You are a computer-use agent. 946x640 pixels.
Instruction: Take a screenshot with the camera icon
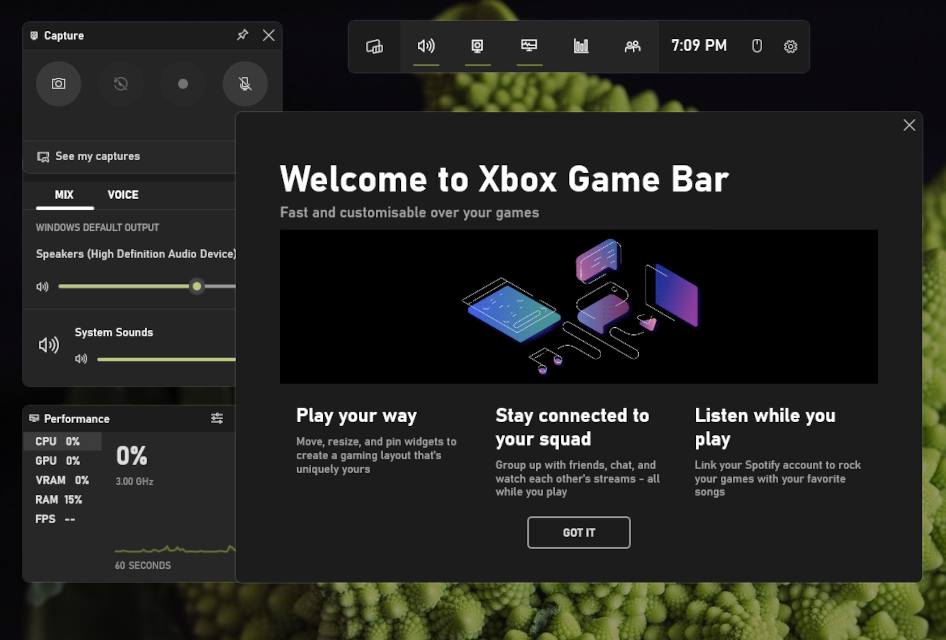[x=59, y=84]
